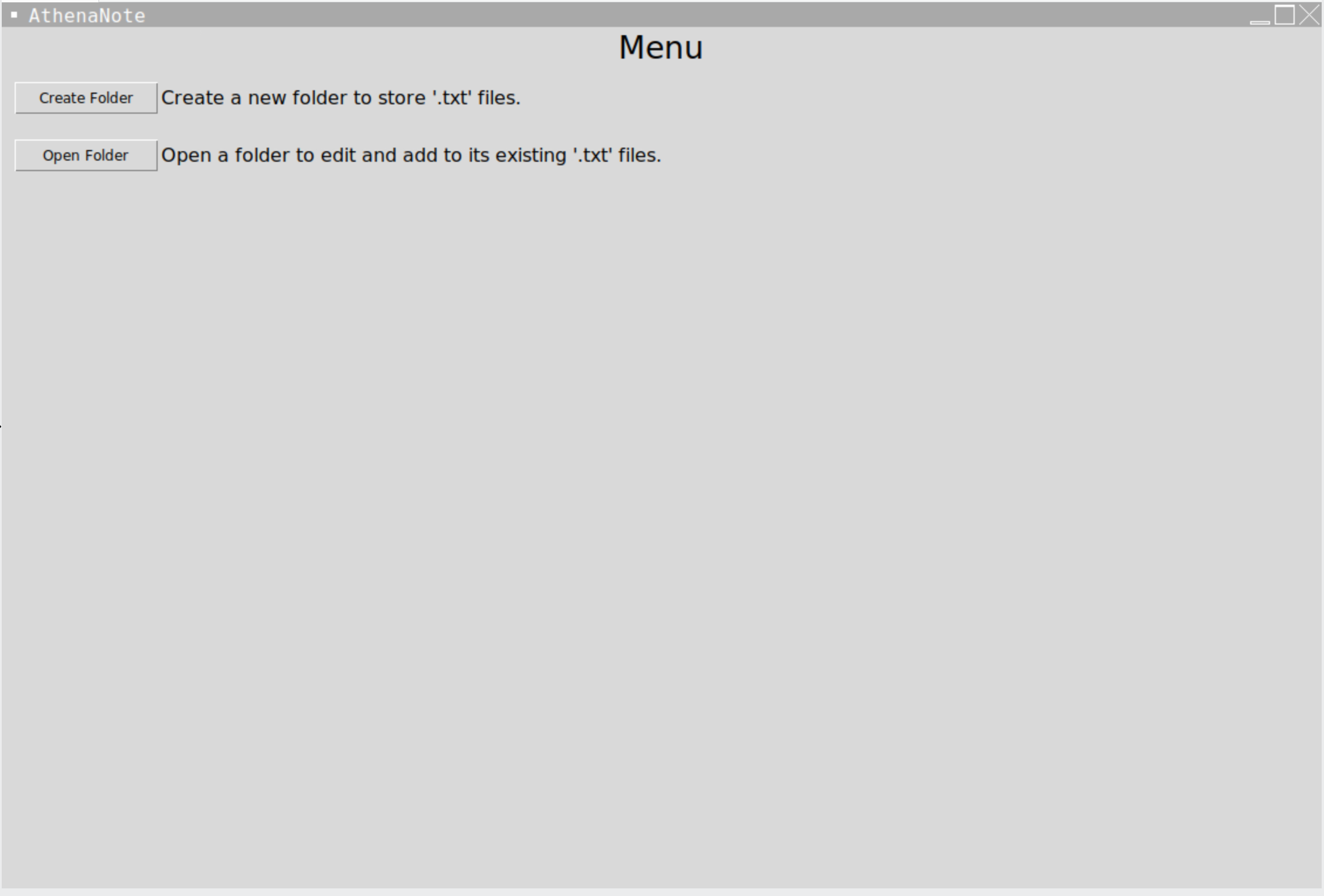Start making a new folder for .txt files
The width and height of the screenshot is (1324, 896).
coord(86,98)
